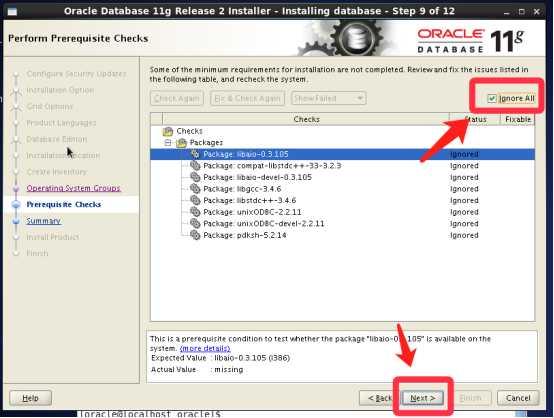Click the Product Languages step
The image size is (554, 418).
[x=61, y=123]
